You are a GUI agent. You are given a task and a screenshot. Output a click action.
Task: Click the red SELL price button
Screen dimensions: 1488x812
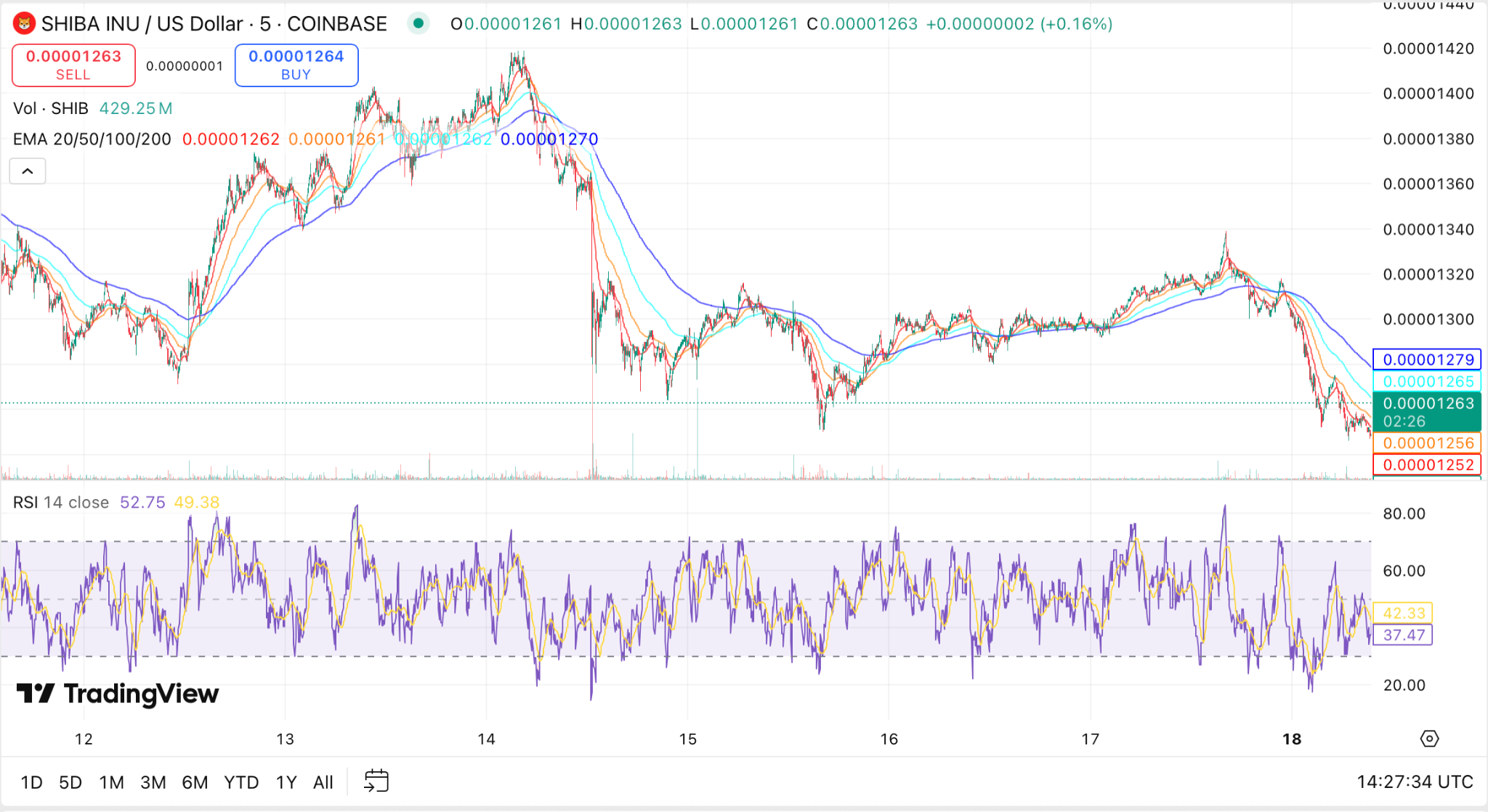[x=73, y=65]
